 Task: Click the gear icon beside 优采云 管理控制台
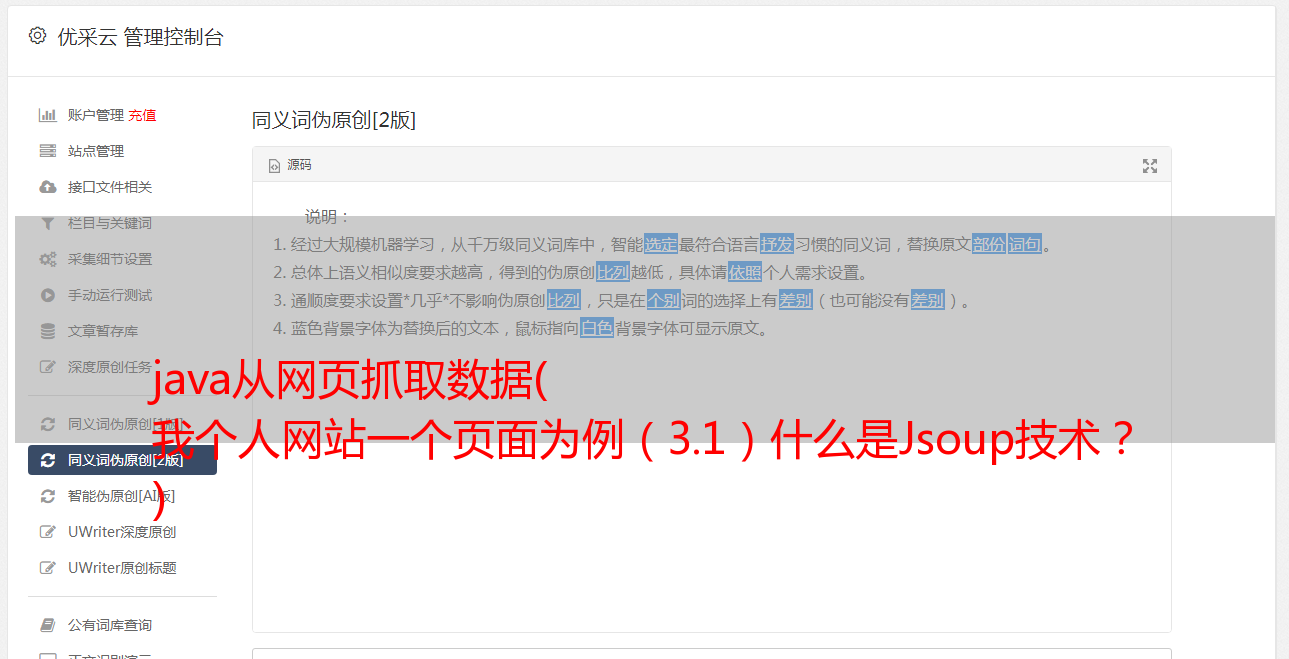click(37, 36)
